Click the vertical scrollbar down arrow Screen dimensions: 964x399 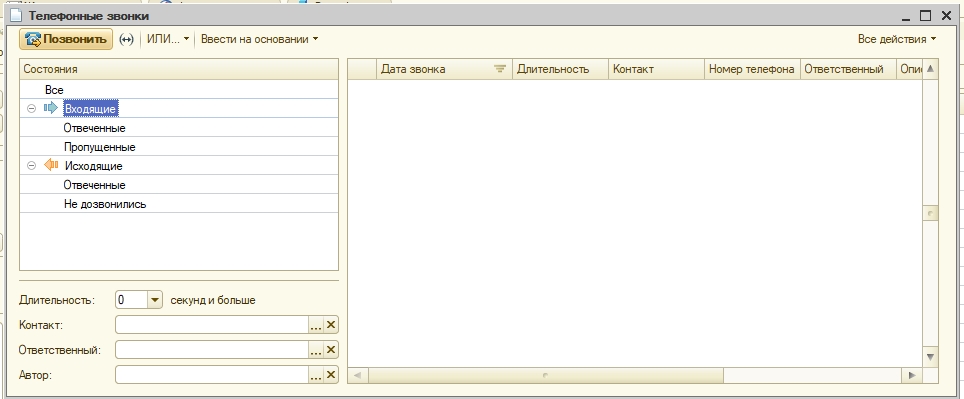pos(930,357)
